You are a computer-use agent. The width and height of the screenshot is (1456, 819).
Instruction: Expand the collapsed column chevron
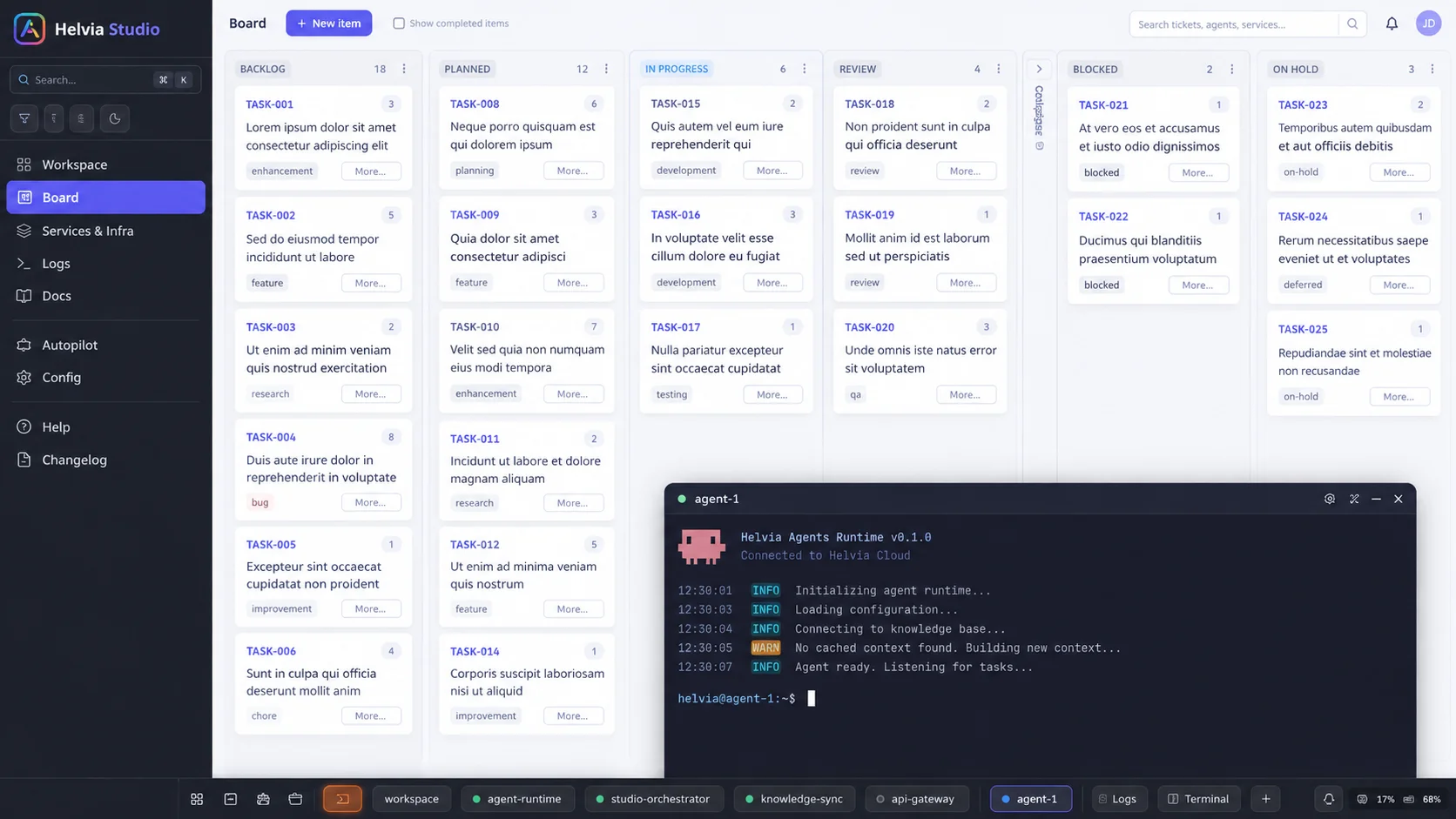(x=1039, y=69)
